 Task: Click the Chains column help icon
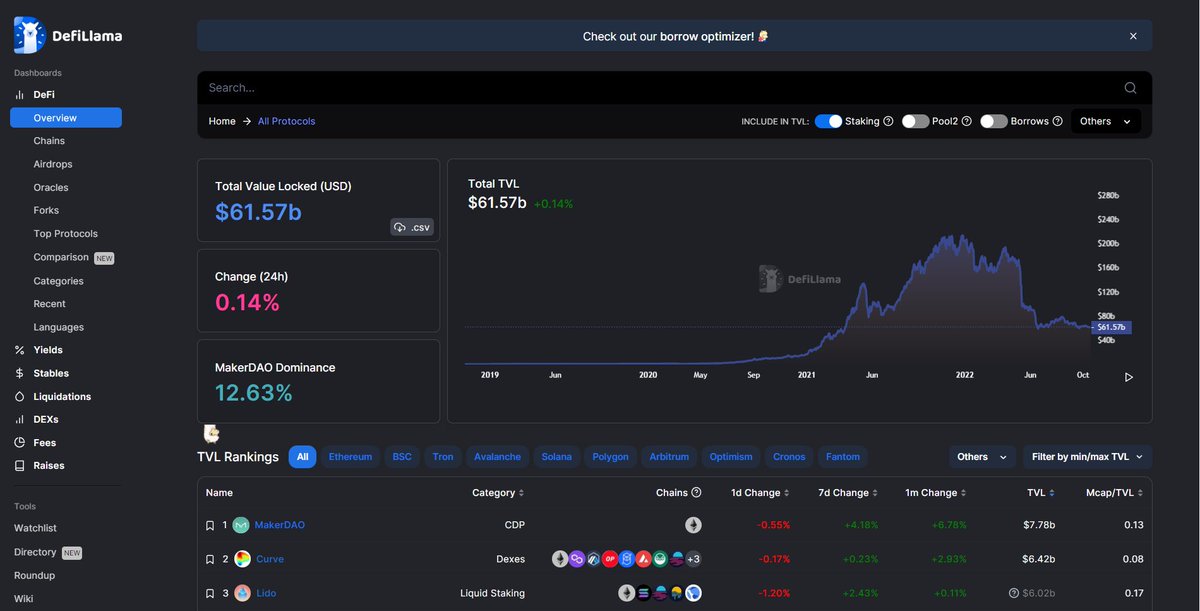pyautogui.click(x=697, y=493)
